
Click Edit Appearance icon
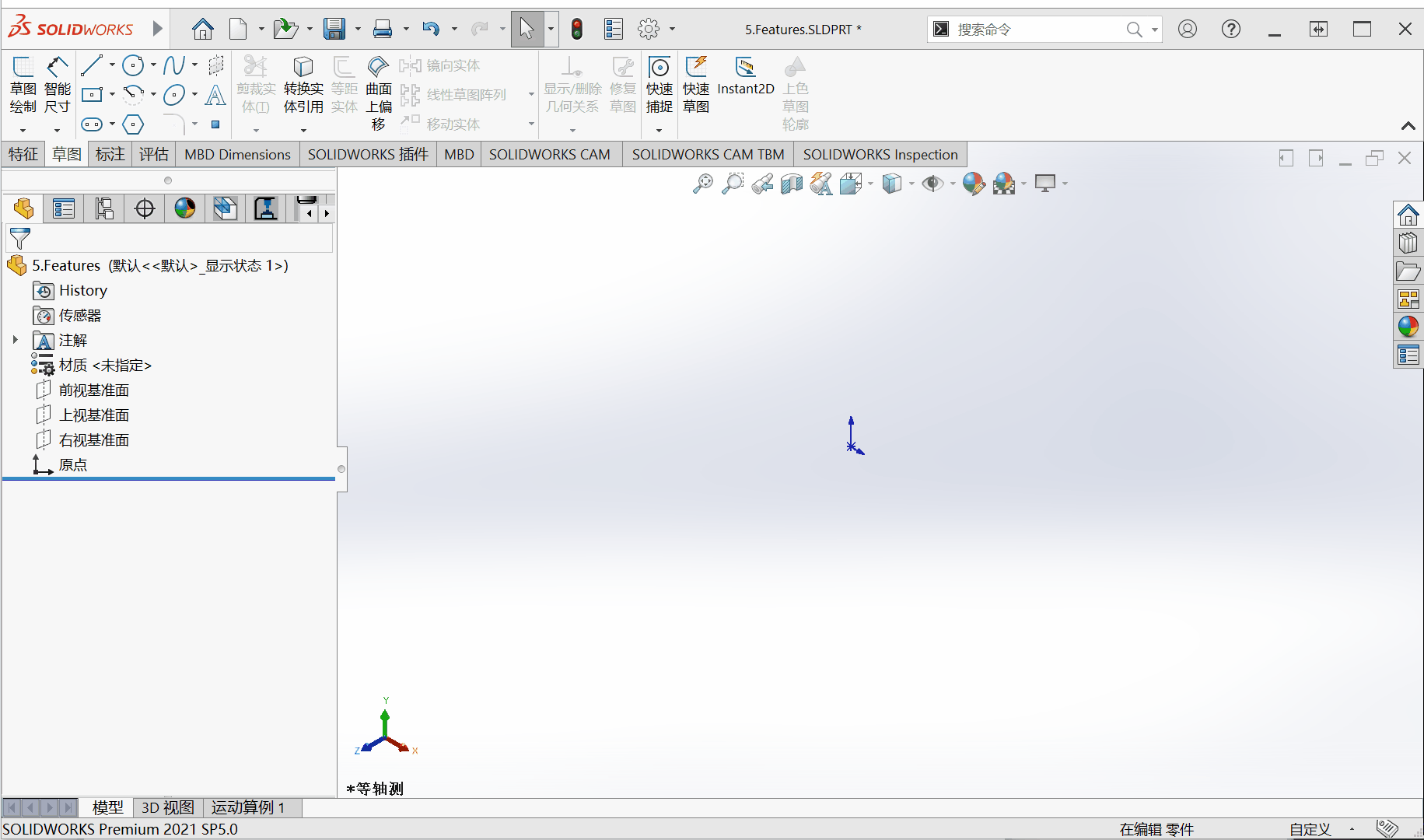[x=974, y=184]
